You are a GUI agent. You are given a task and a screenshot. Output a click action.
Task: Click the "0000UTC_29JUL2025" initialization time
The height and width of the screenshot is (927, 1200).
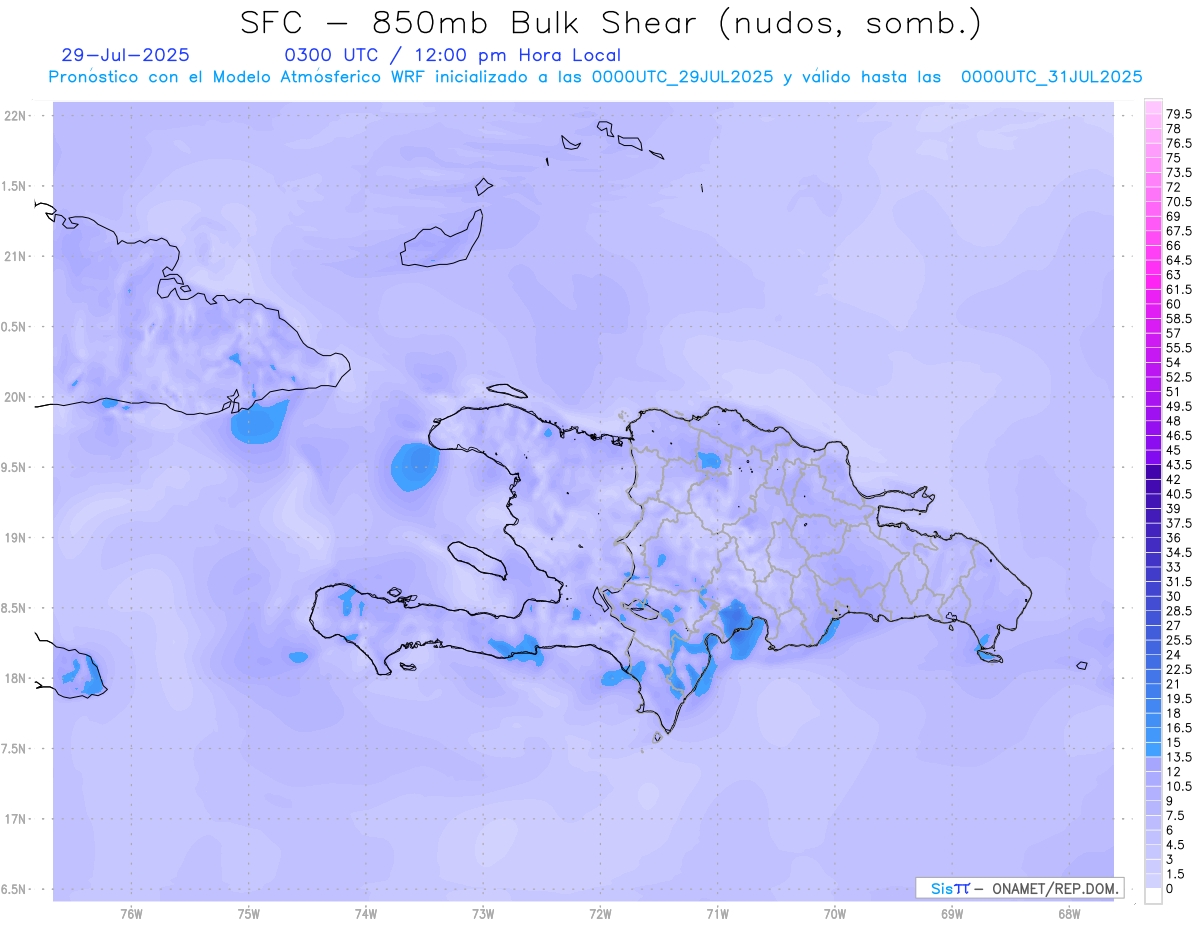pyautogui.click(x=682, y=77)
